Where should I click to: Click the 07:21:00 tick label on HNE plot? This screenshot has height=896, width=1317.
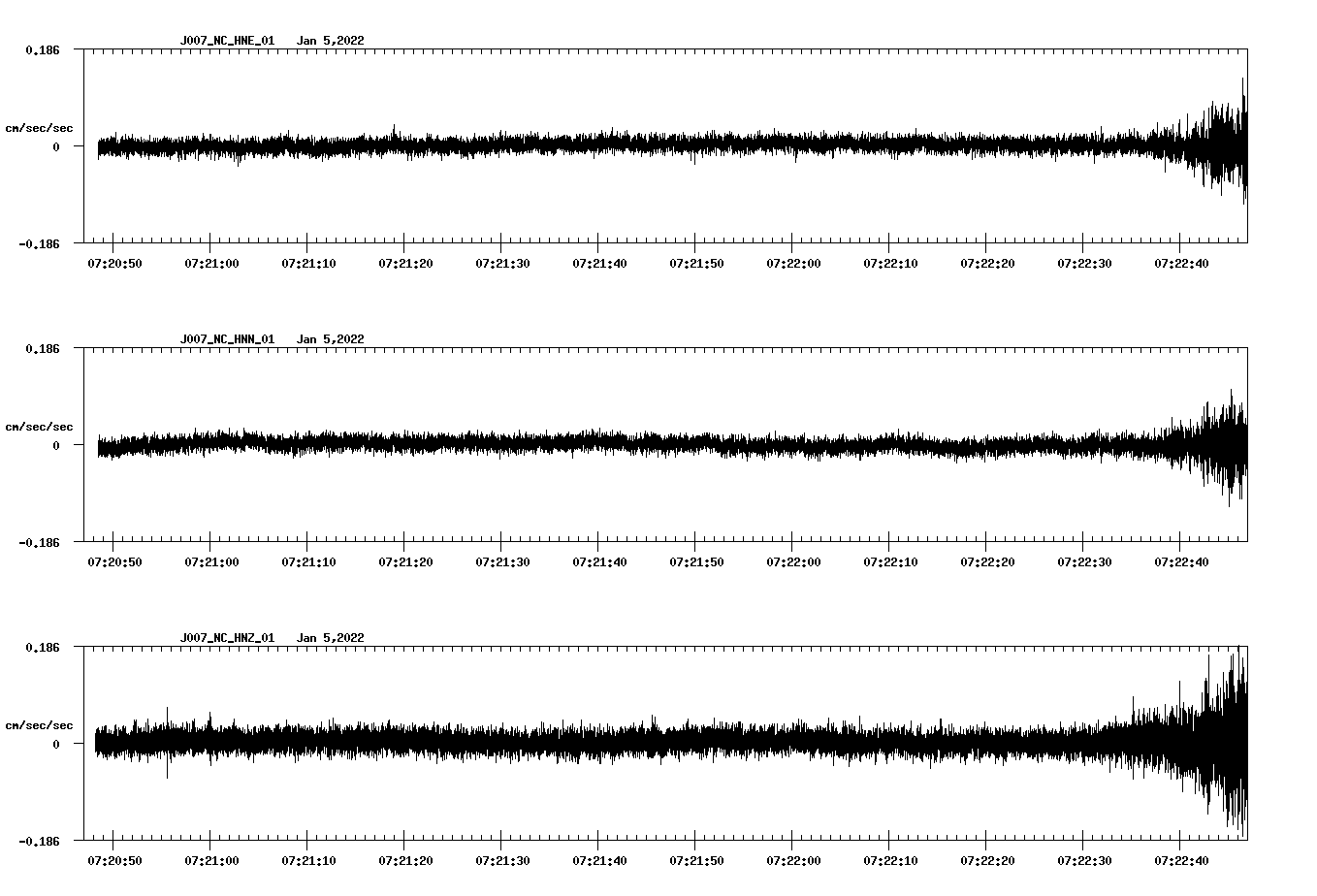[211, 263]
